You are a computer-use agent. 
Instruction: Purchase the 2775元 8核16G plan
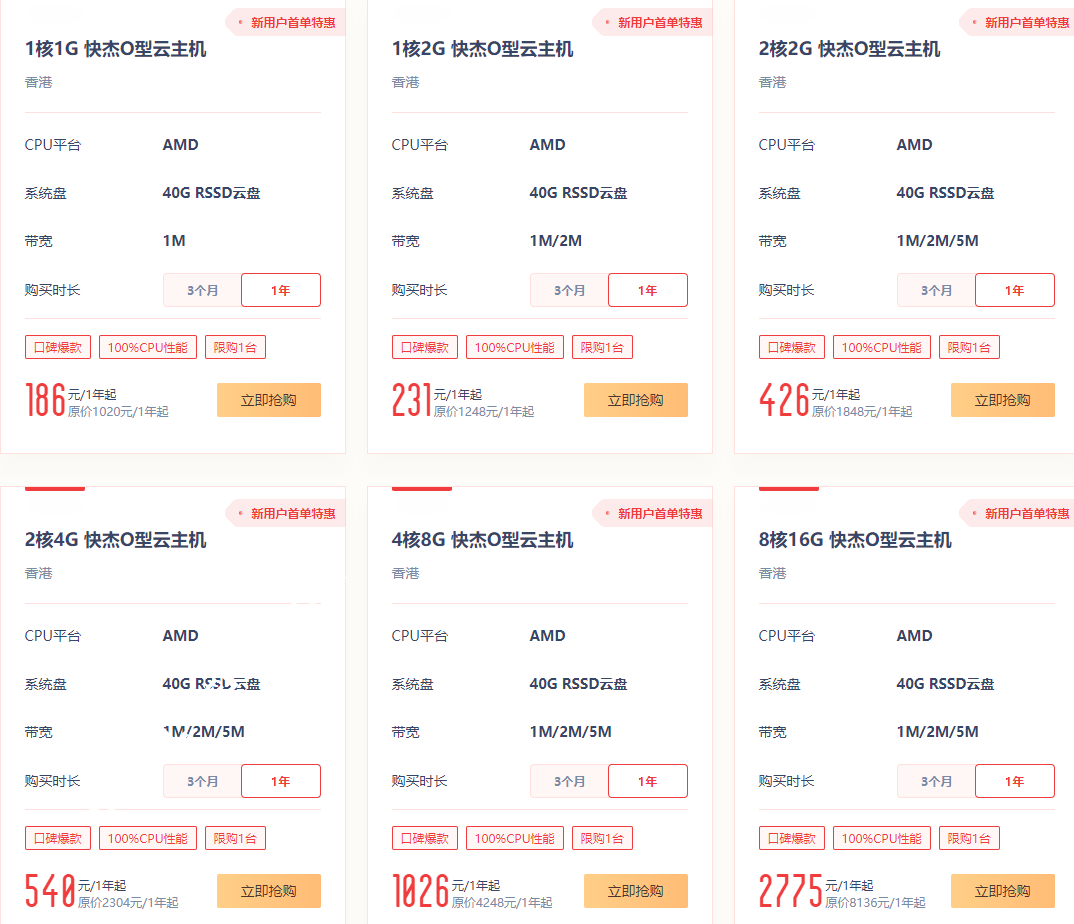point(1003,891)
